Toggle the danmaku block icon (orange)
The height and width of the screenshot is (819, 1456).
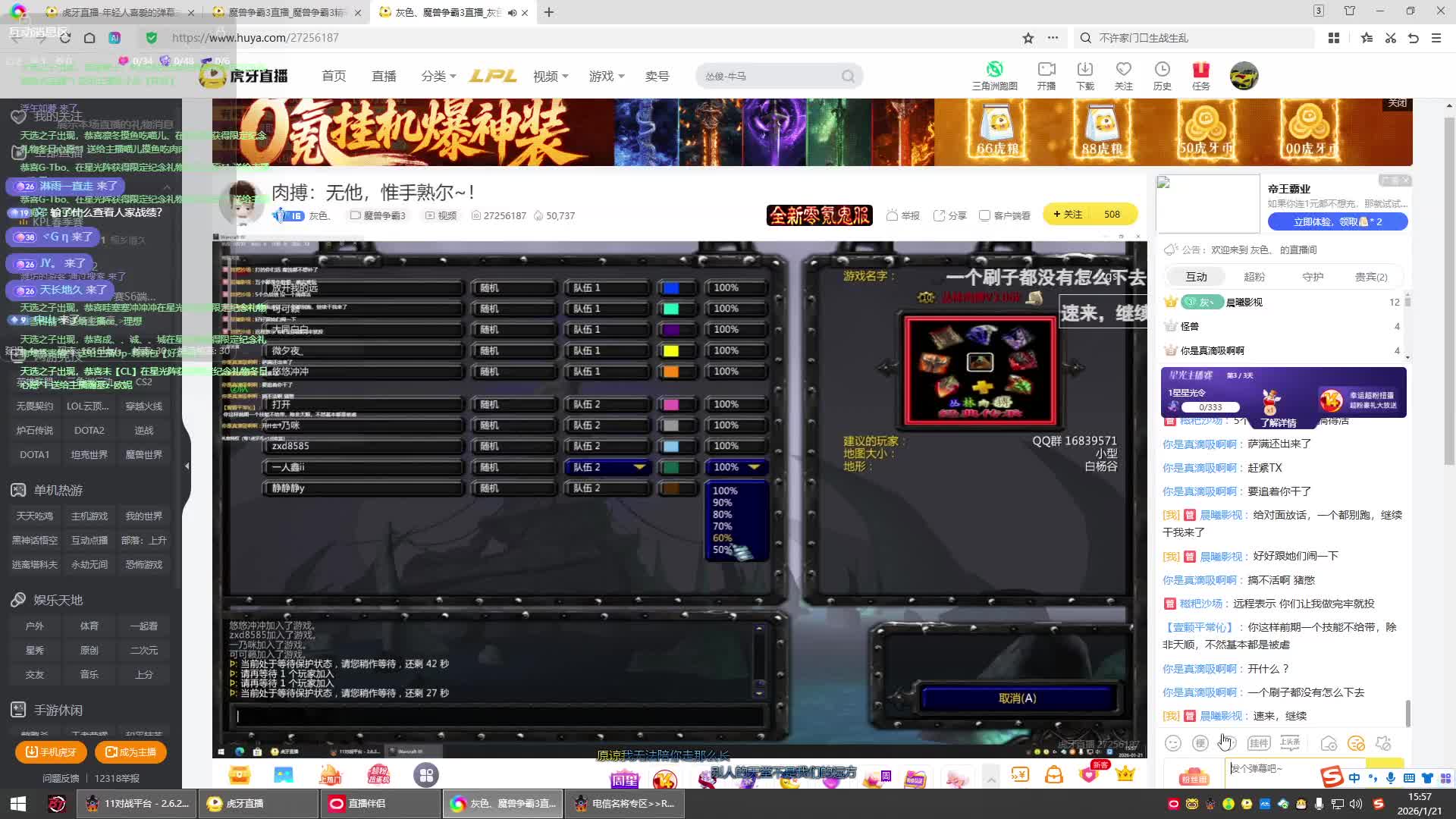pos(1356,743)
